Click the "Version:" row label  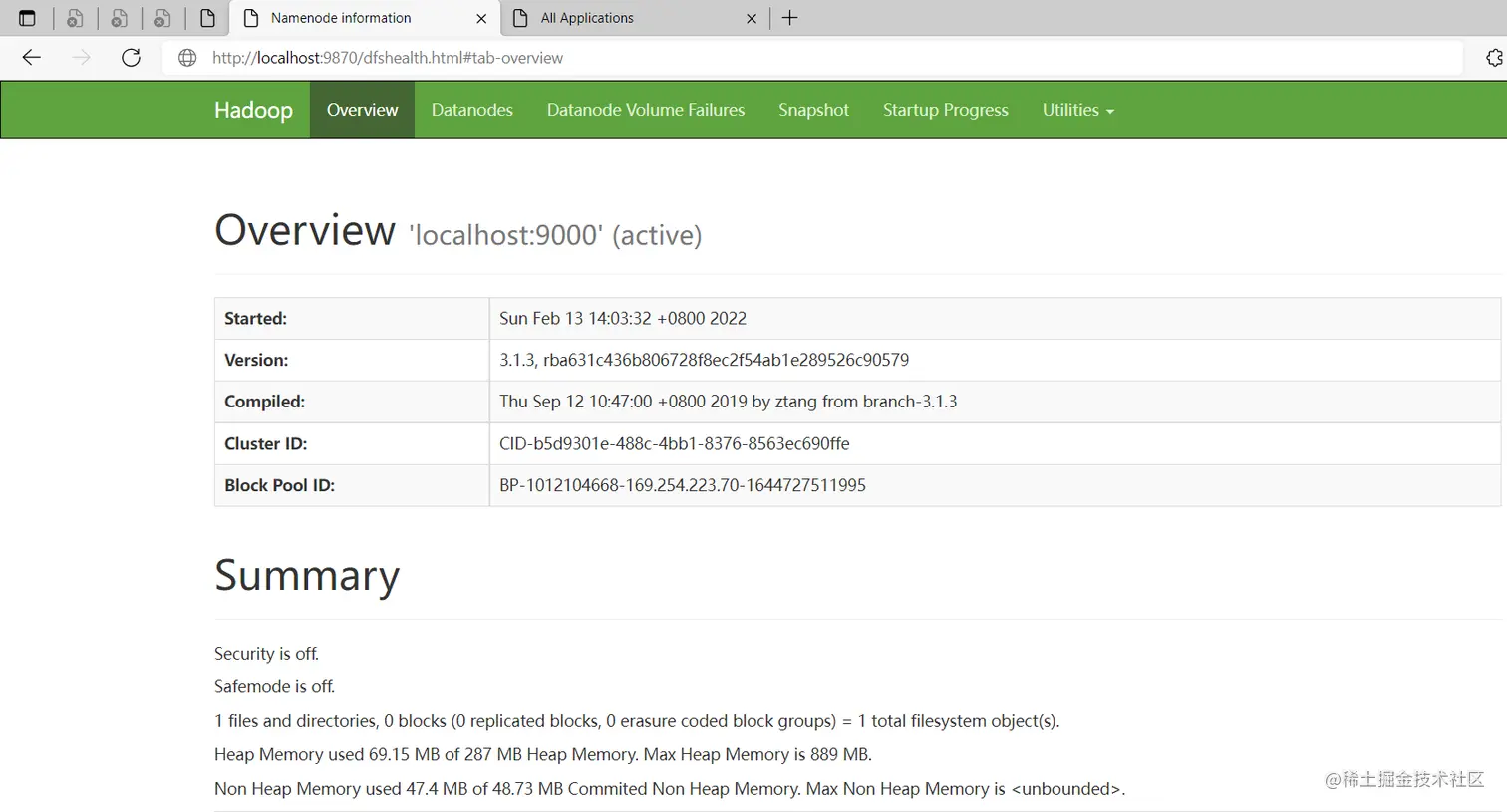point(256,361)
